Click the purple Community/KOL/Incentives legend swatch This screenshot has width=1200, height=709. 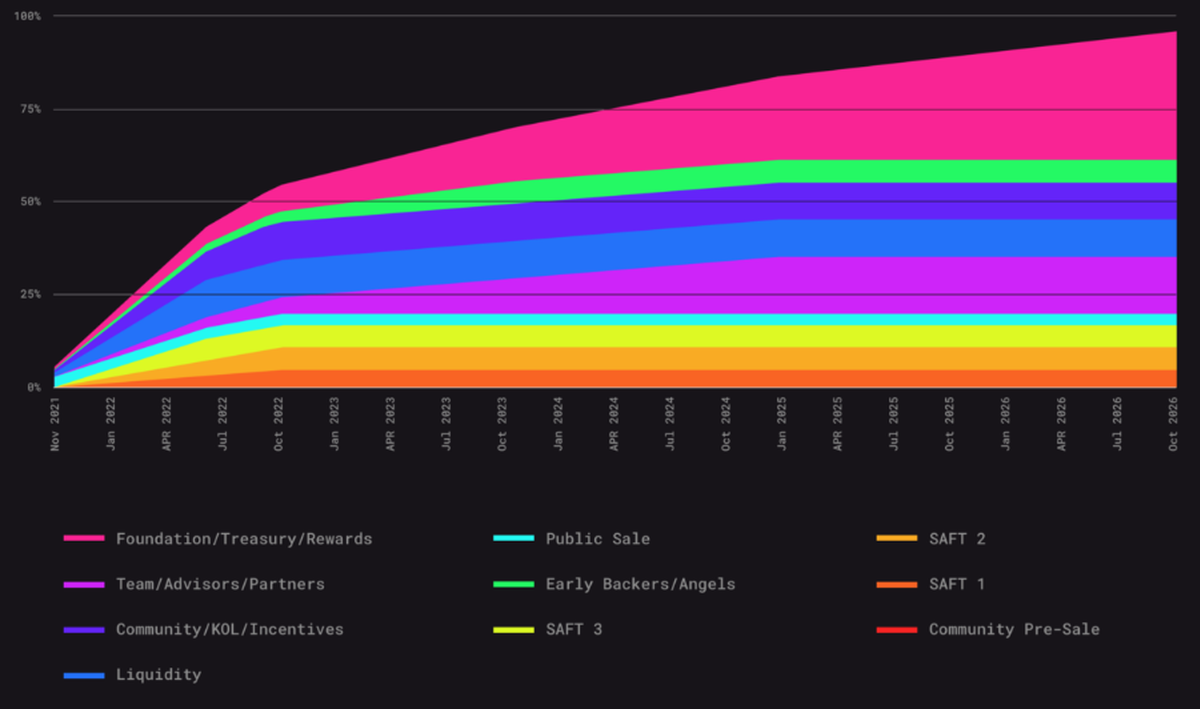[x=83, y=630]
